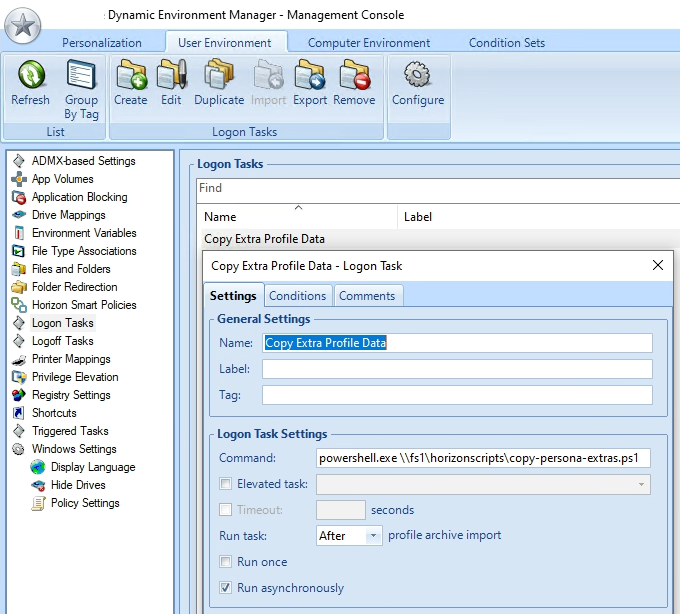Click the Files and Folders icon
This screenshot has height=614, width=680.
19,269
